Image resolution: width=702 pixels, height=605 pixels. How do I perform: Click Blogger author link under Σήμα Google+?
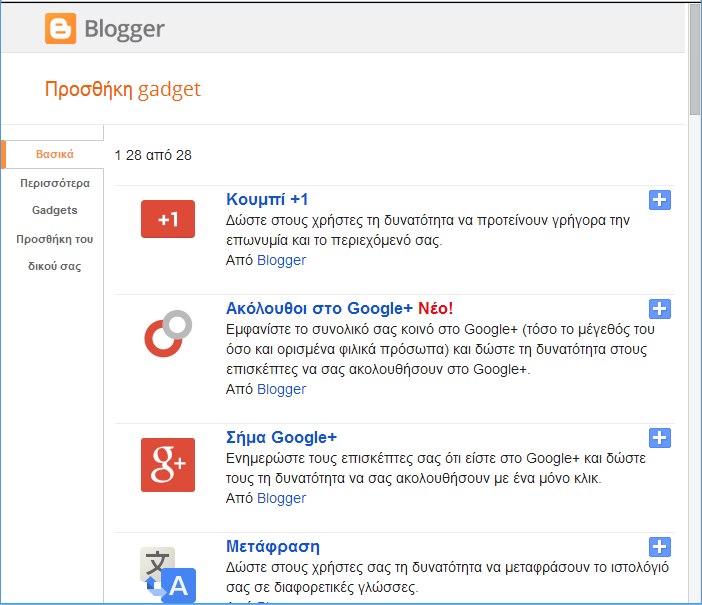coord(281,498)
